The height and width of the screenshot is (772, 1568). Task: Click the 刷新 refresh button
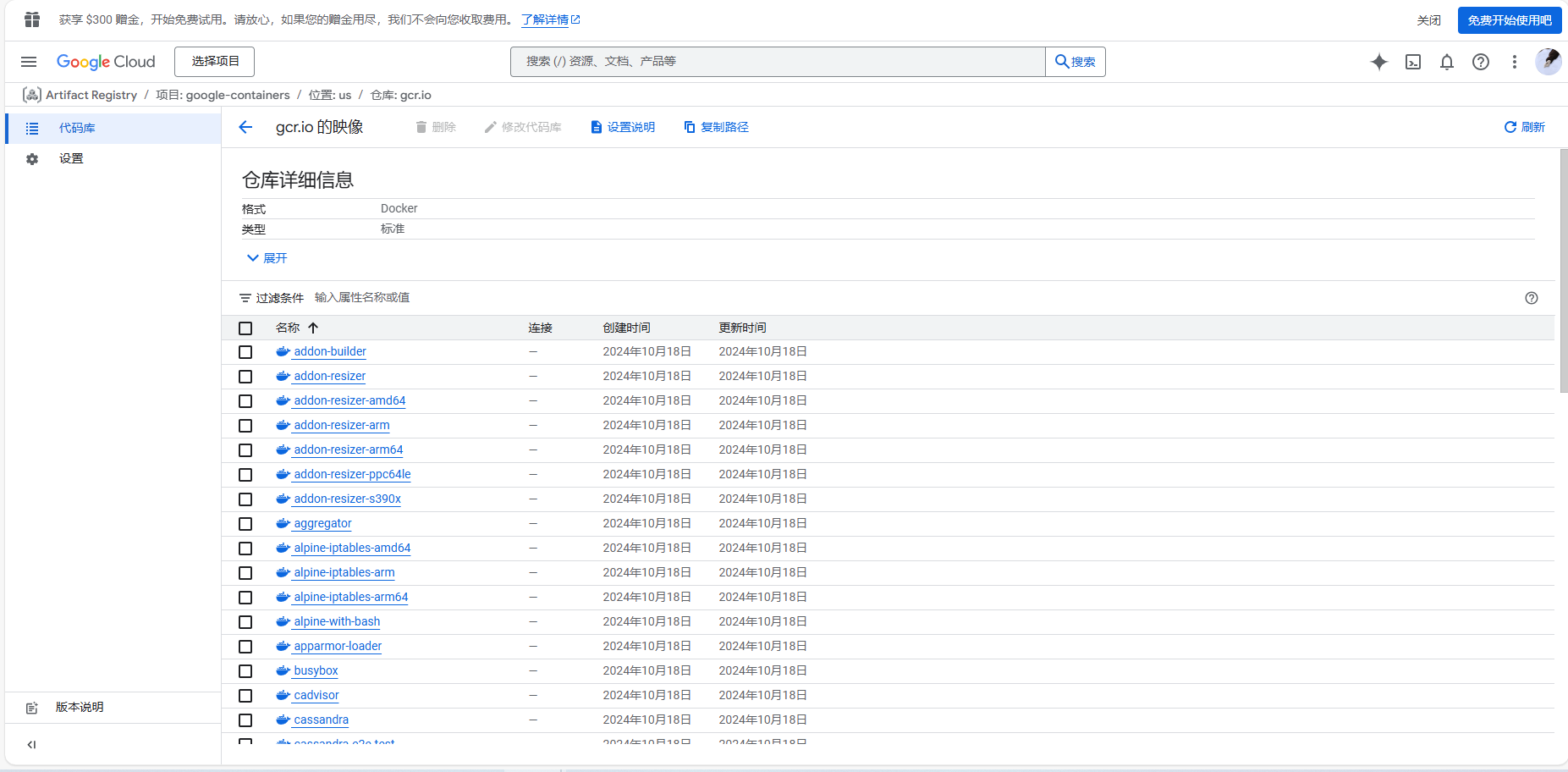click(1524, 127)
